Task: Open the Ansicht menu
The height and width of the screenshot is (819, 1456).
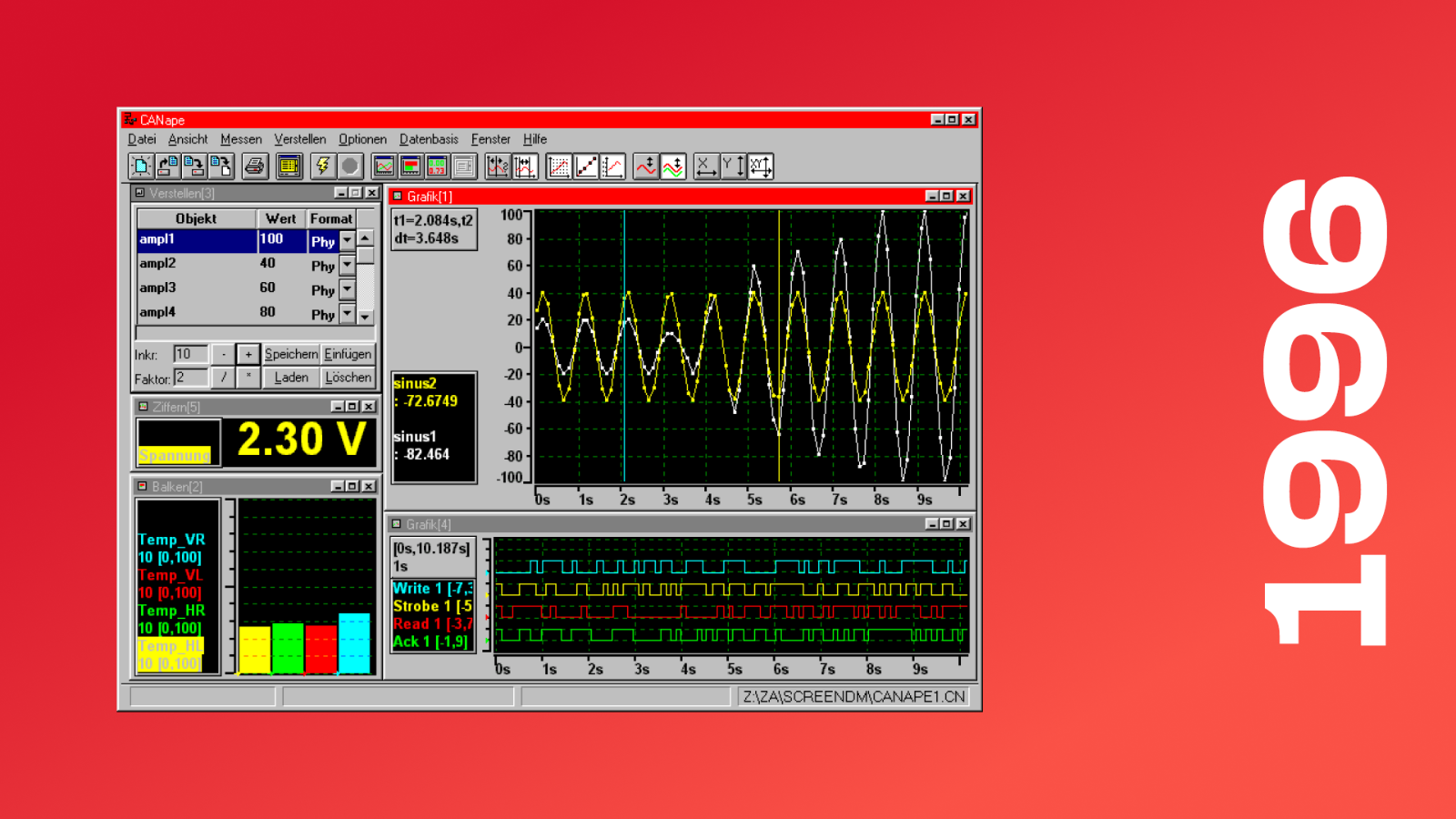Action: (x=188, y=139)
